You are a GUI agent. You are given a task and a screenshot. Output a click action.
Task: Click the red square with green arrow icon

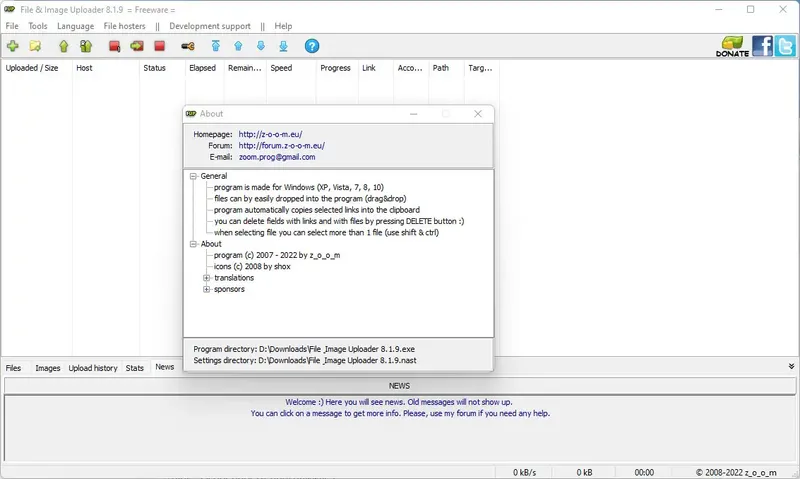(x=137, y=46)
